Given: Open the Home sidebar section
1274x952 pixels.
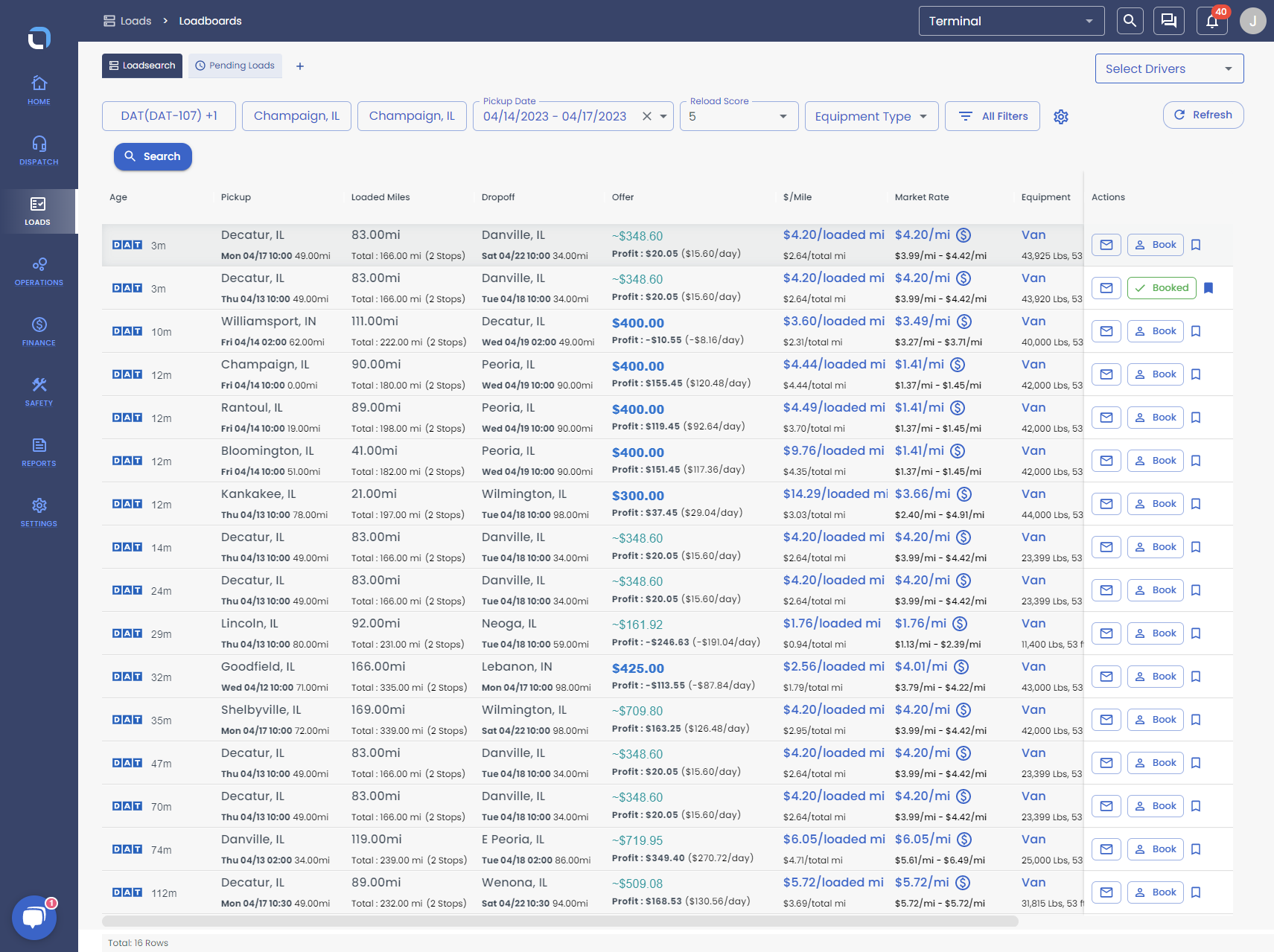Looking at the screenshot, I should point(39,90).
